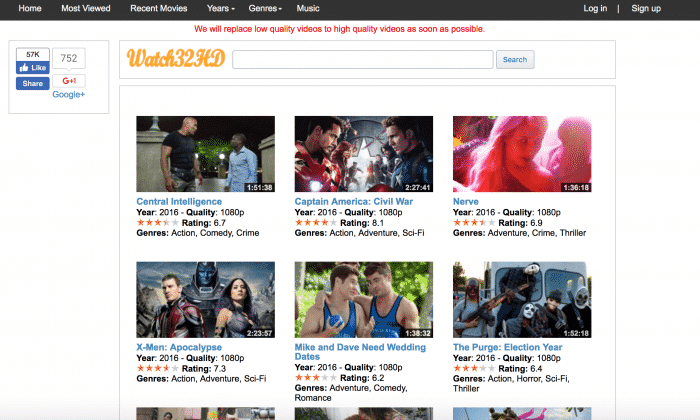Image resolution: width=700 pixels, height=420 pixels.
Task: Click the Sign up link
Action: pos(646,8)
